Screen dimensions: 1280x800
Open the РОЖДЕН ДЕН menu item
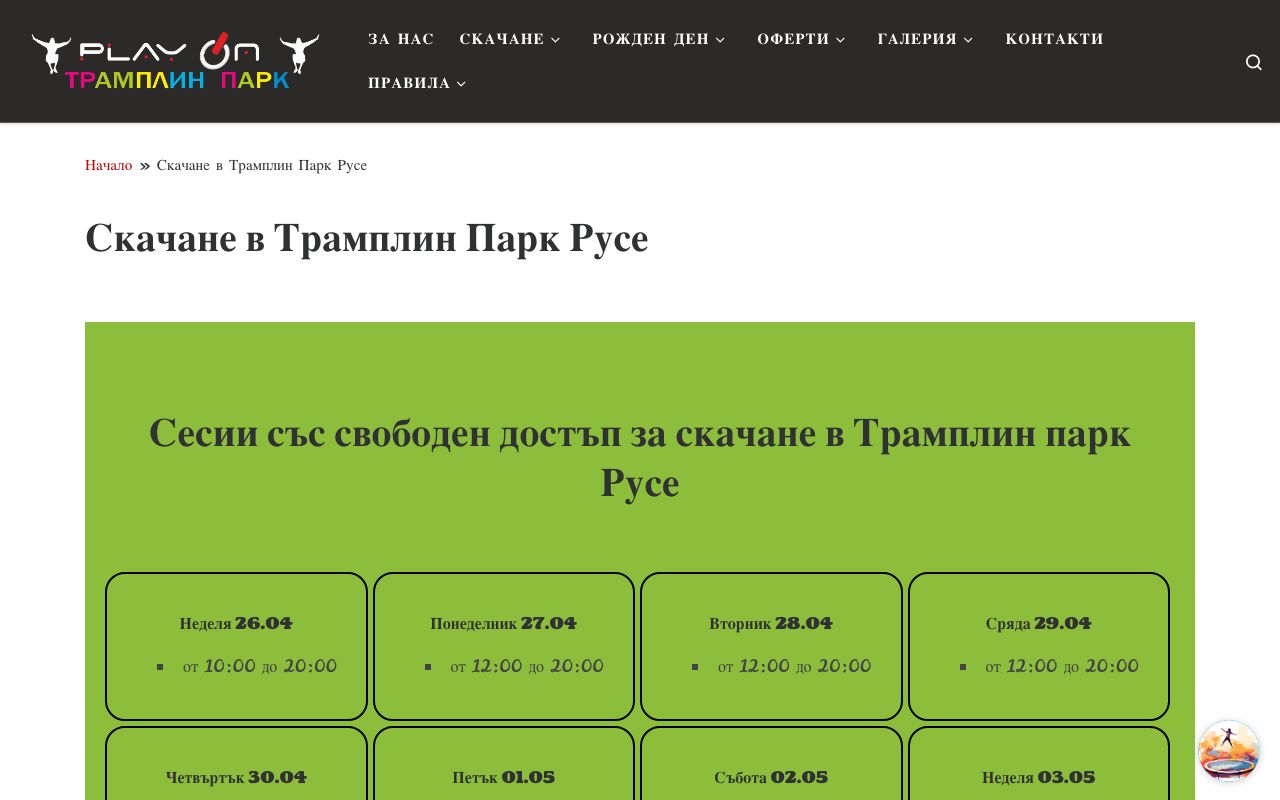(x=650, y=39)
